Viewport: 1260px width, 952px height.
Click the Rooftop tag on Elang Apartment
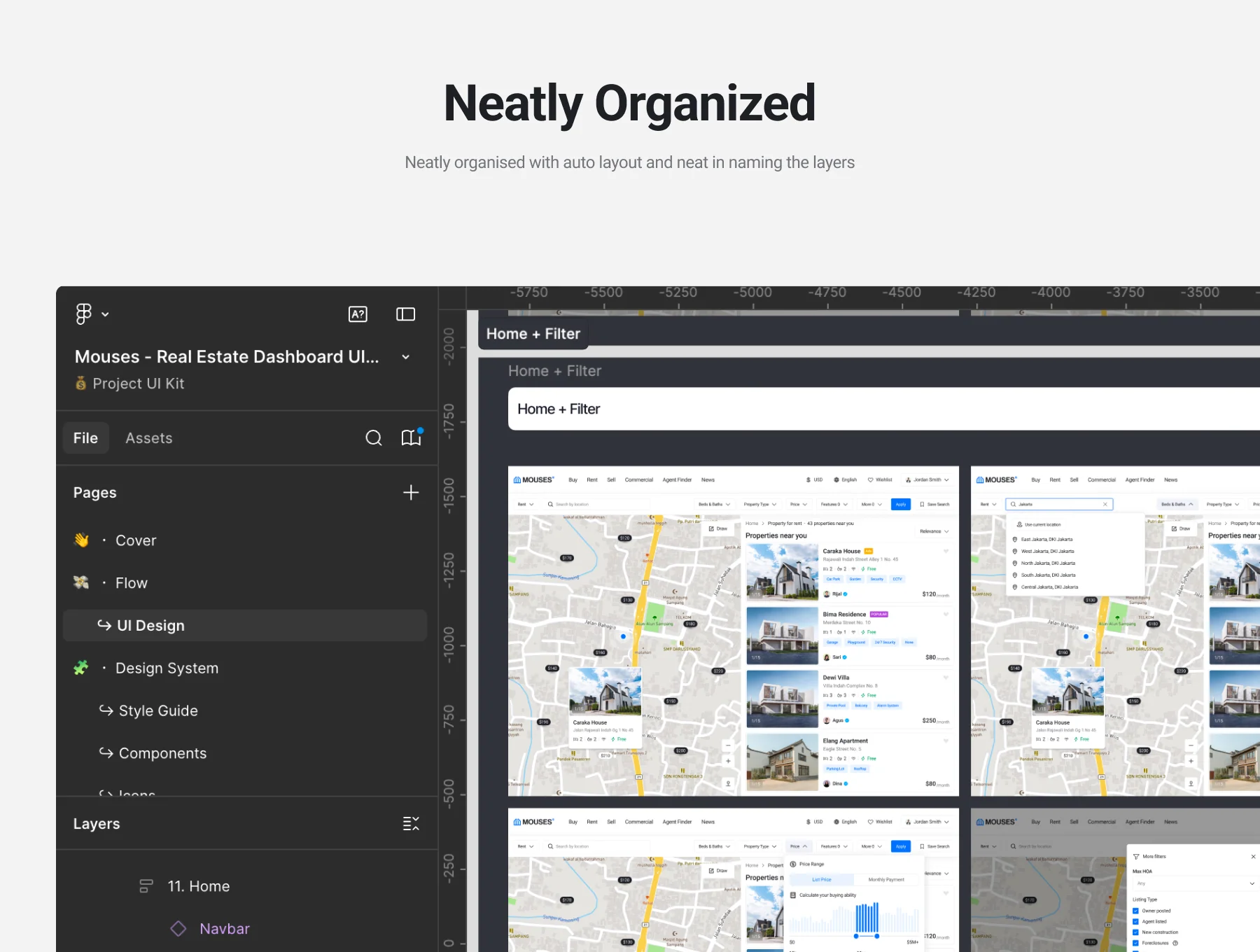860,769
